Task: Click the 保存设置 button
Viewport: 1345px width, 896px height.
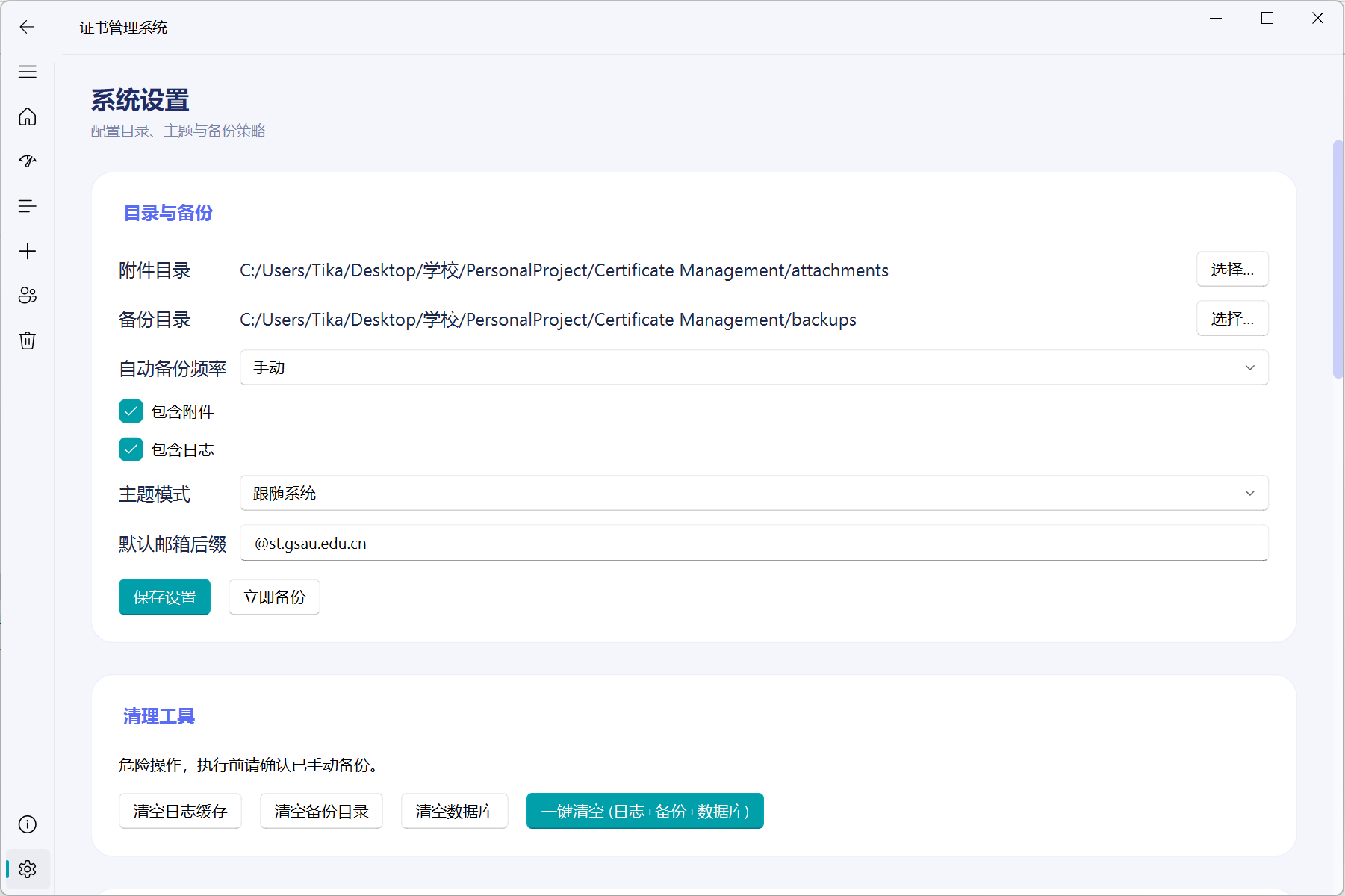Action: tap(164, 597)
